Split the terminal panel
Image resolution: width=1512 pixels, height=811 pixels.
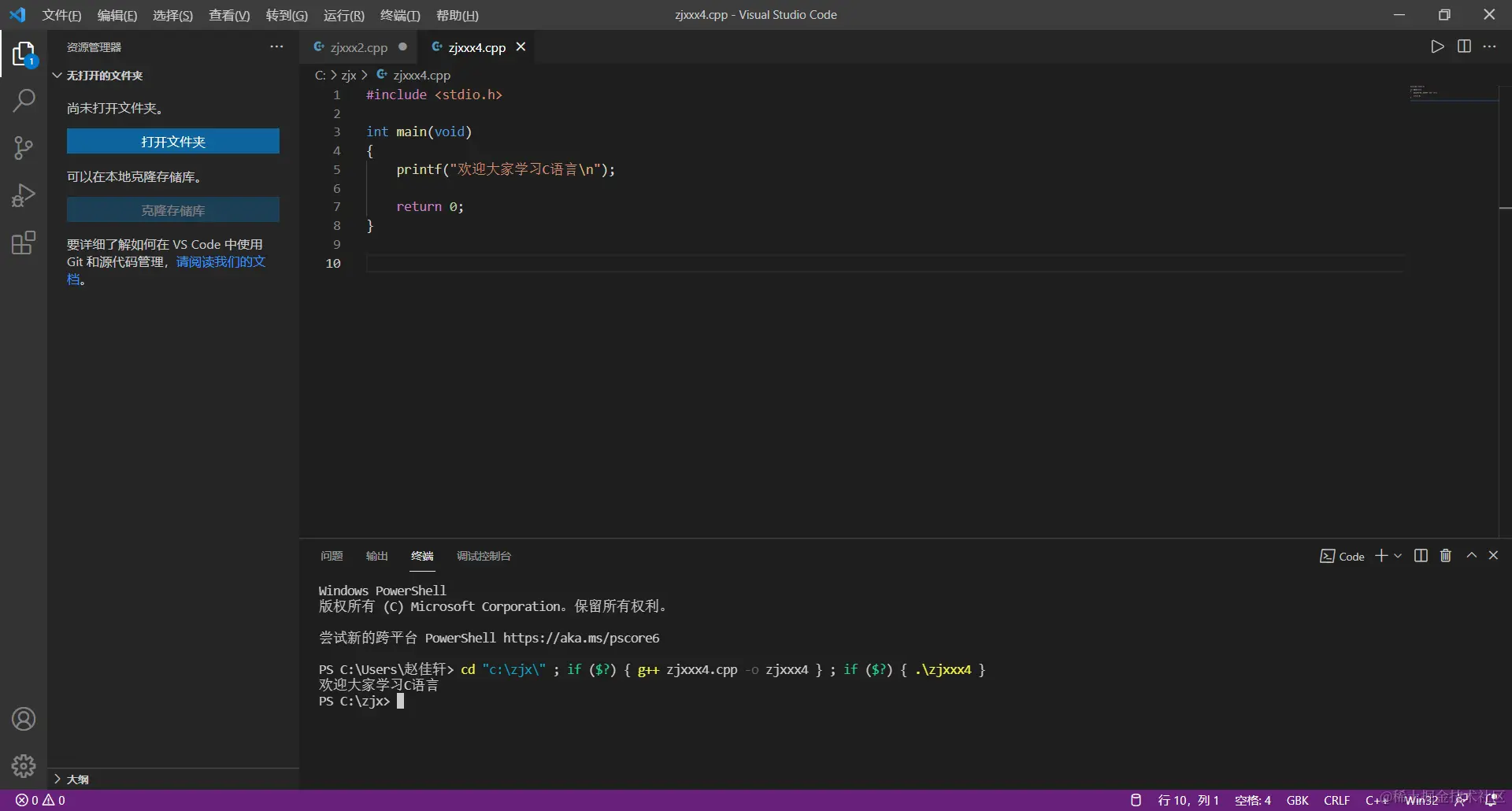coord(1421,556)
